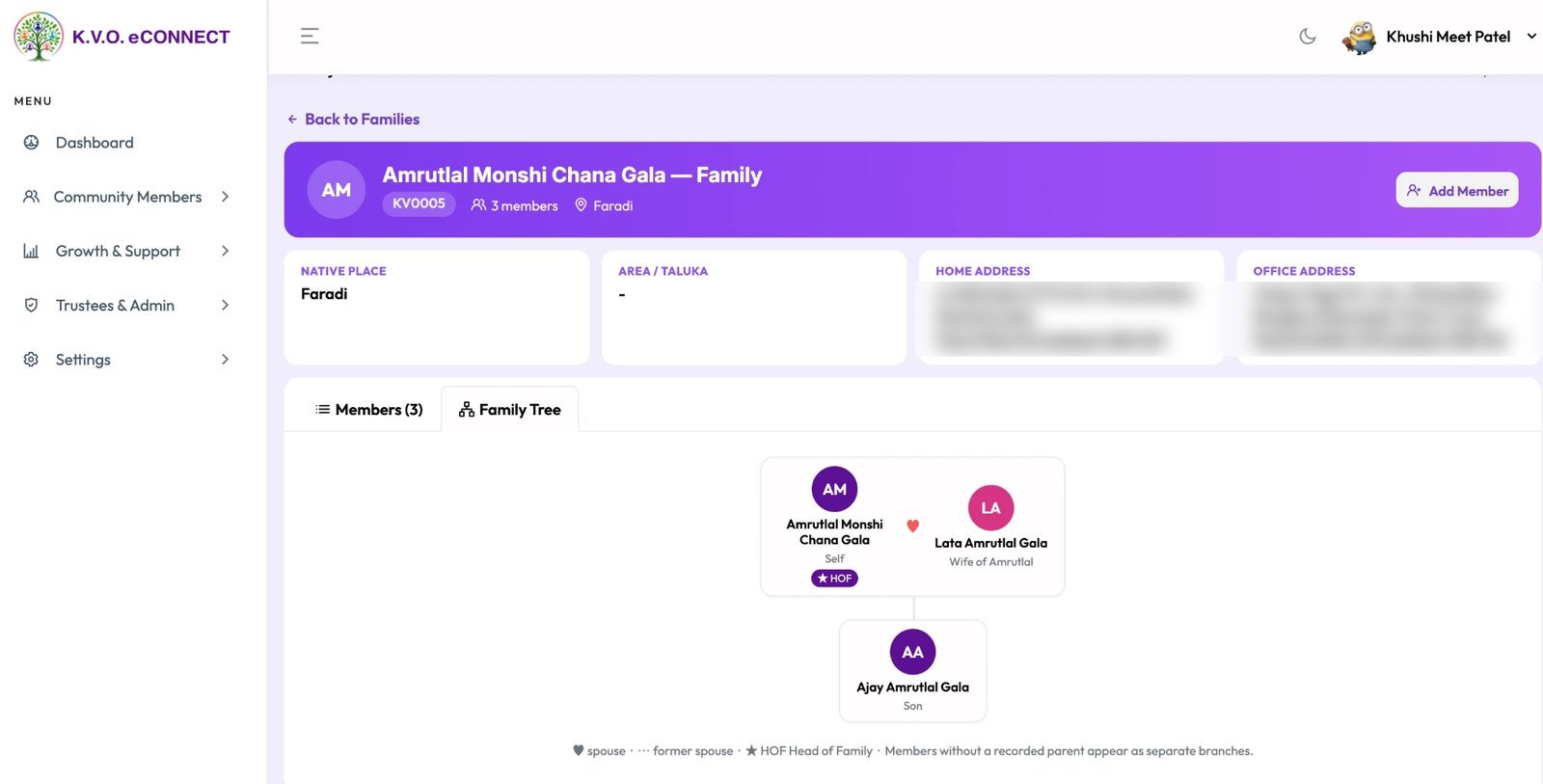Image resolution: width=1543 pixels, height=784 pixels.
Task: Toggle dark mode with the moon icon
Action: (x=1308, y=37)
